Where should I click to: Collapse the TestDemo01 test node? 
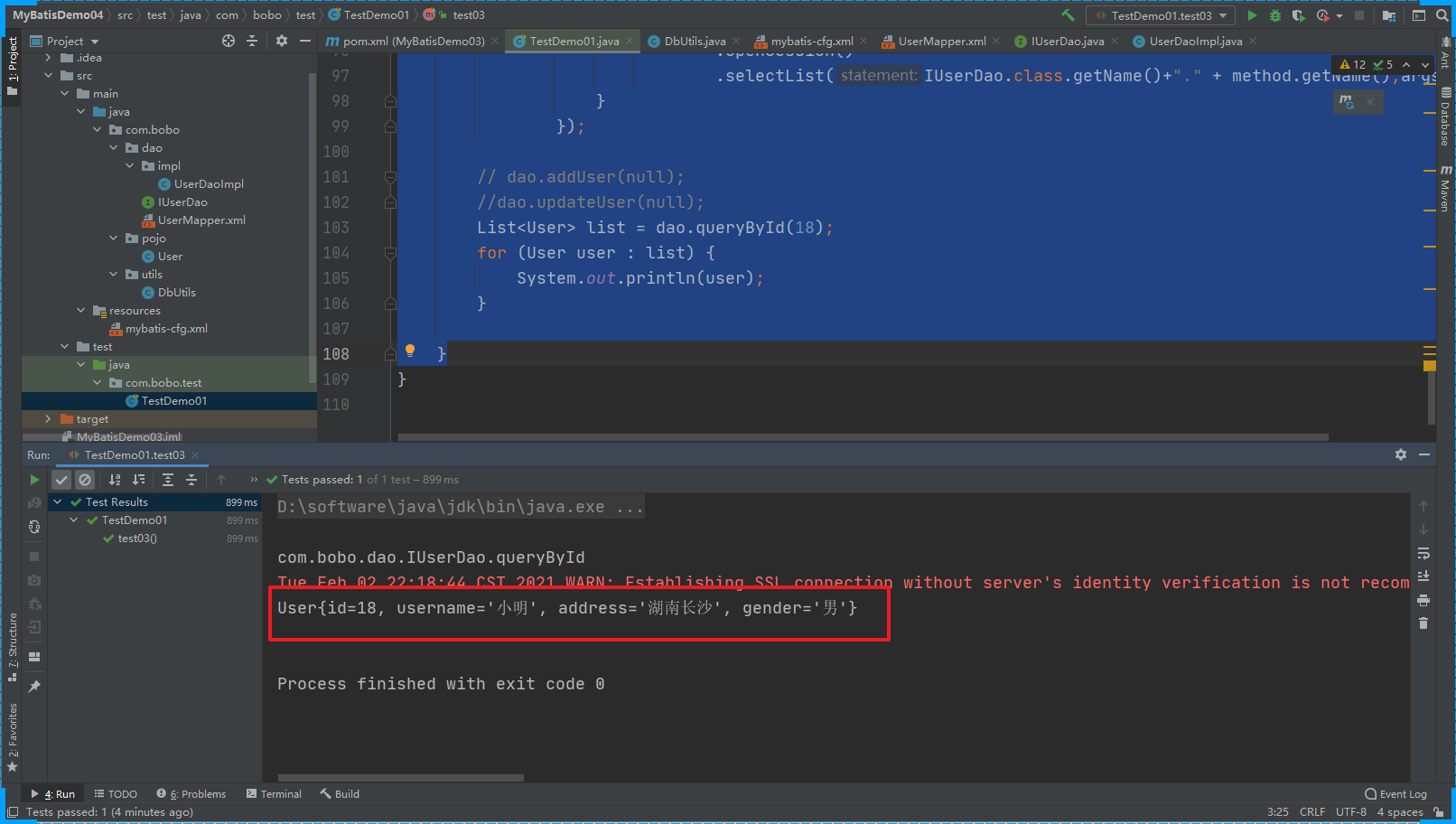click(74, 520)
